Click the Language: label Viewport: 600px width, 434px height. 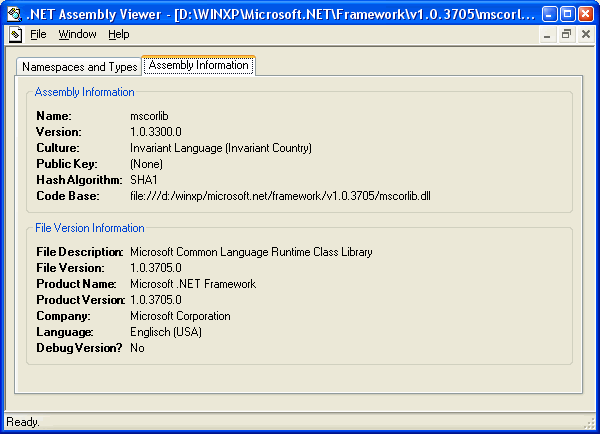point(65,332)
